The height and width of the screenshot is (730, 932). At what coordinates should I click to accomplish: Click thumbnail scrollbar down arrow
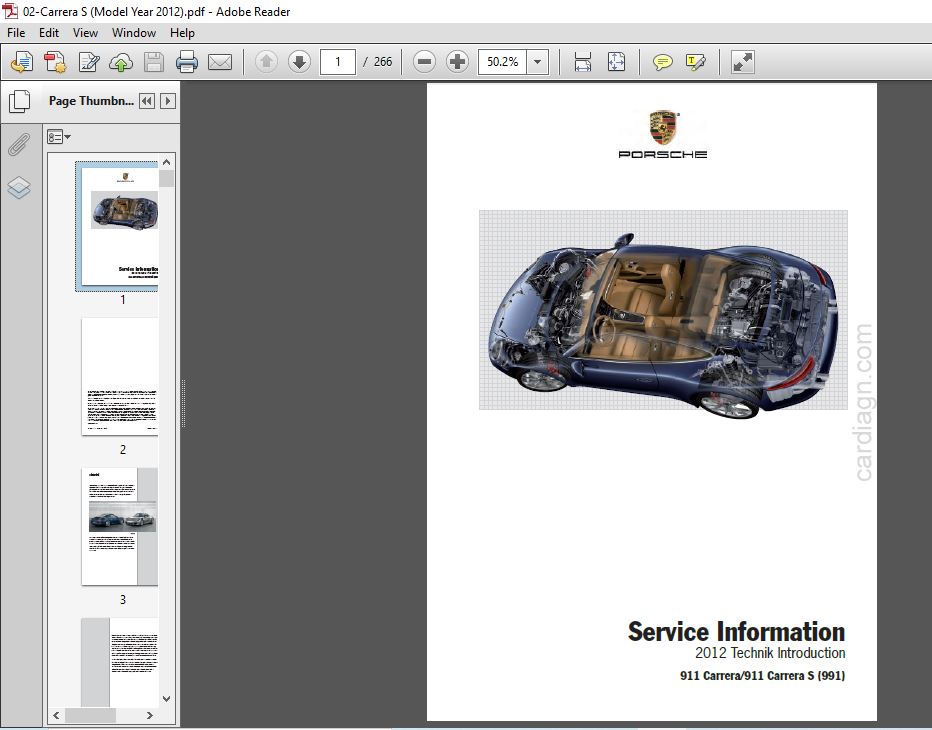[166, 699]
